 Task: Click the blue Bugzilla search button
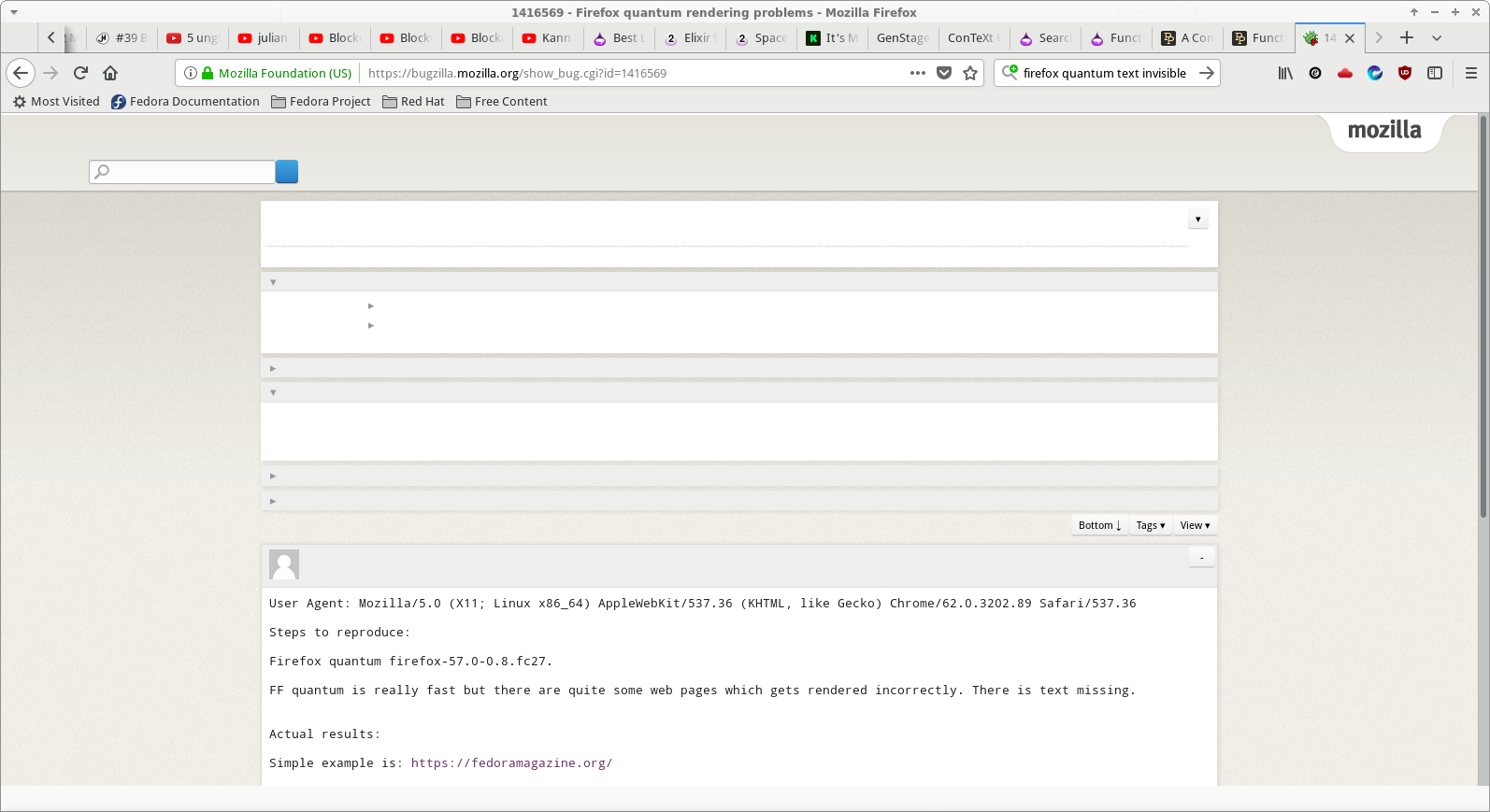(287, 172)
